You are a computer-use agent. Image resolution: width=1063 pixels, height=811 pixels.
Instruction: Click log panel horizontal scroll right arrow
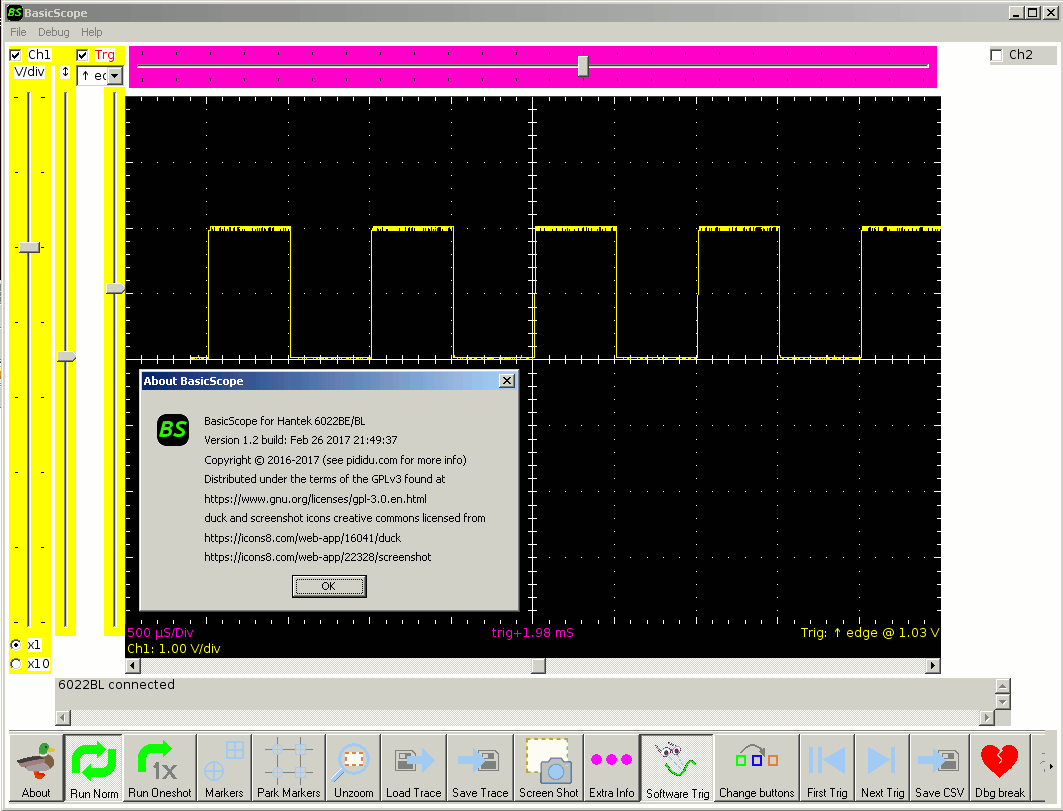coord(988,717)
